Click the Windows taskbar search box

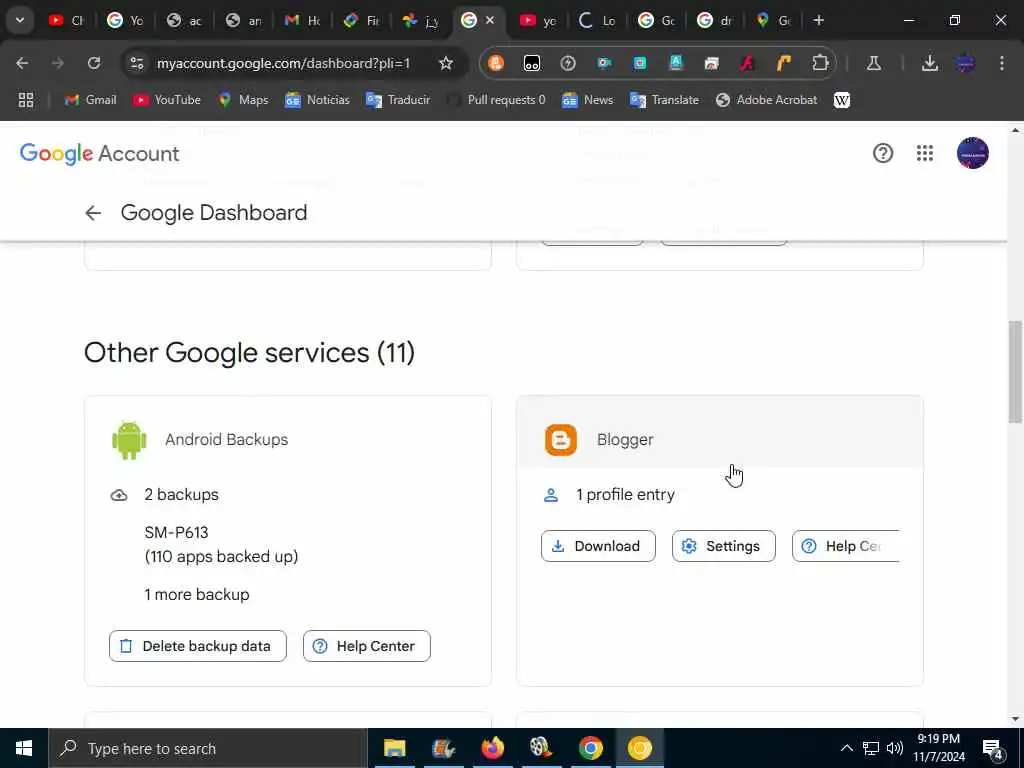[208, 748]
